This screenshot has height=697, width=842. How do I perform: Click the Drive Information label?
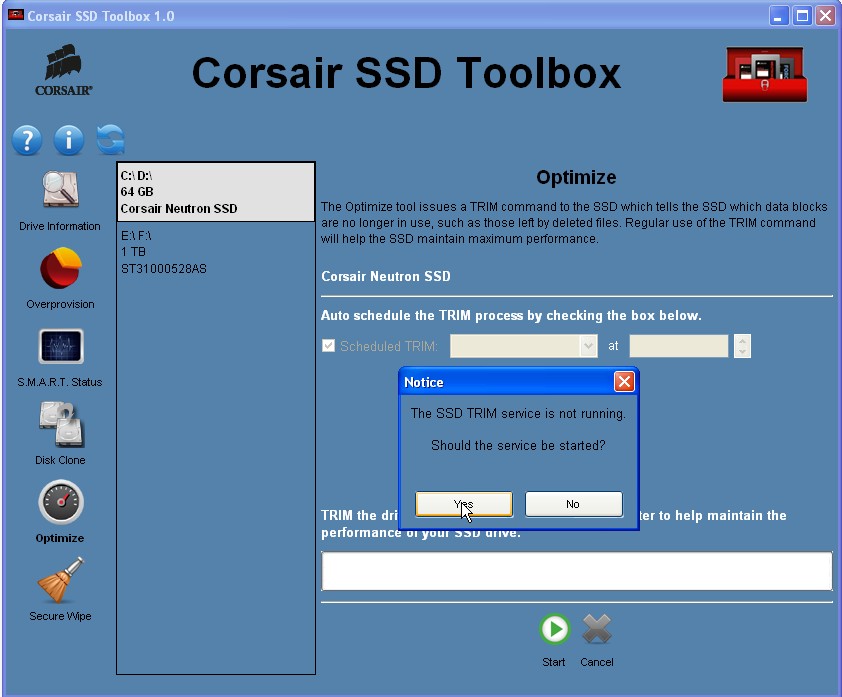[x=60, y=226]
